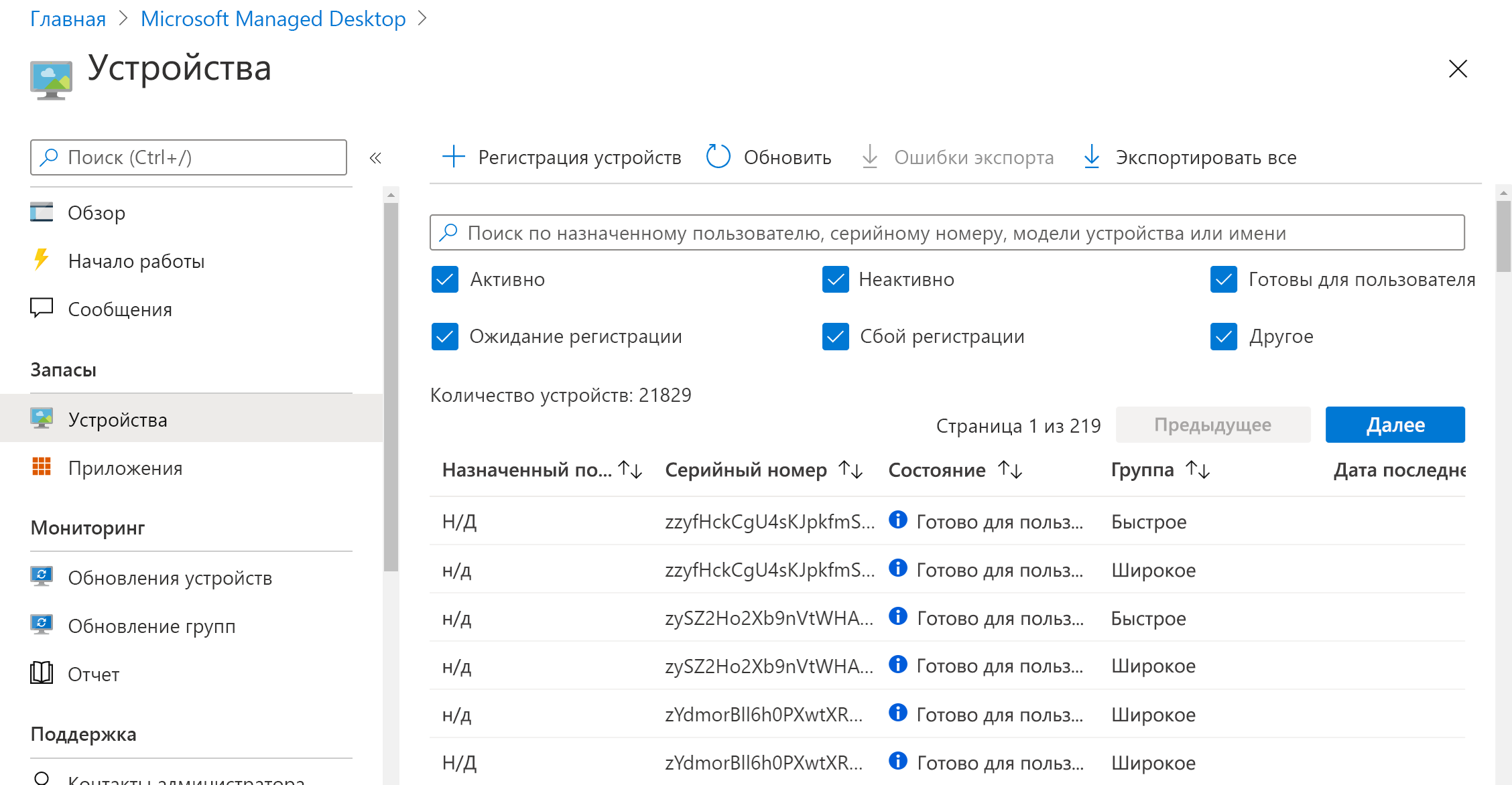Click Обновить toolbar button text
The height and width of the screenshot is (785, 1512).
click(787, 157)
